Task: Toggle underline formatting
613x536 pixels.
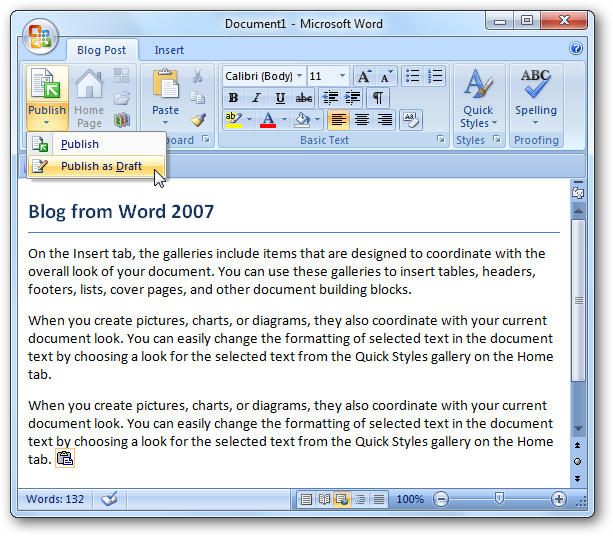Action: point(280,98)
